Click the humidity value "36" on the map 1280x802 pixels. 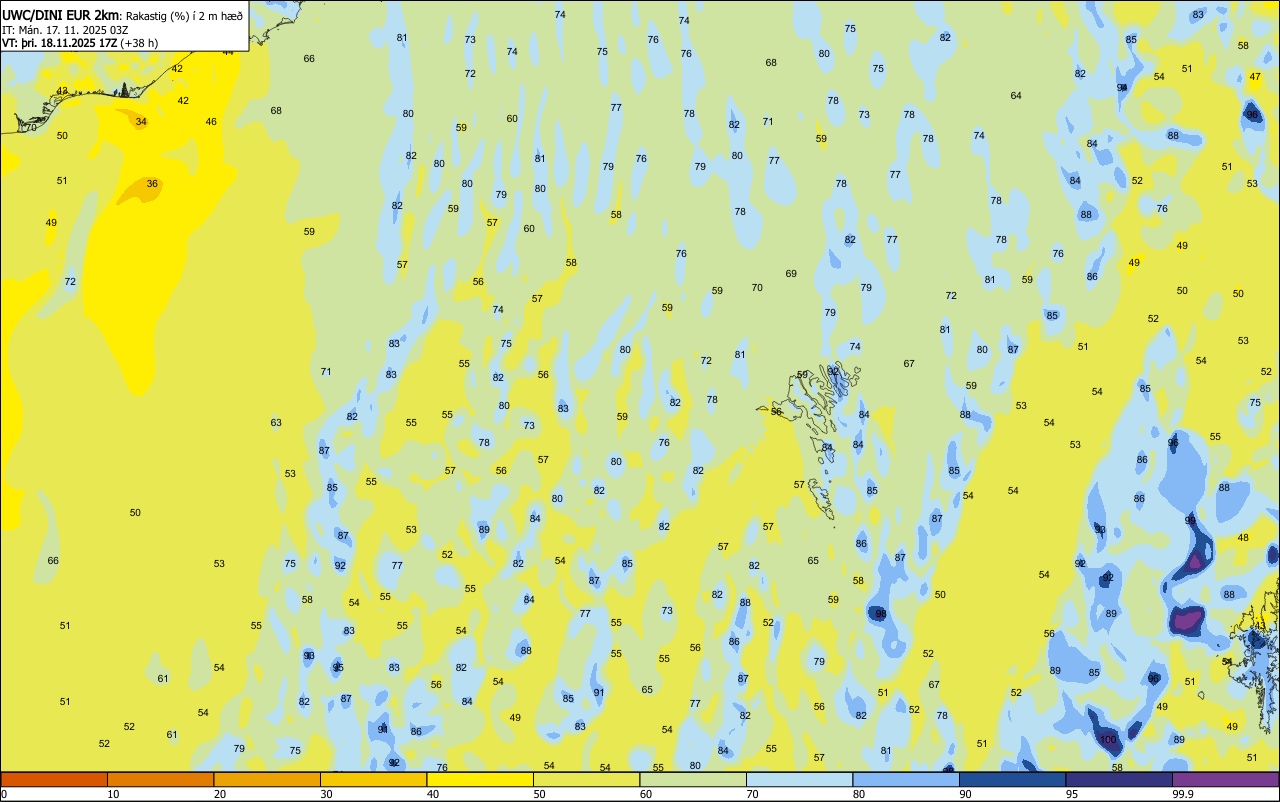coord(152,184)
